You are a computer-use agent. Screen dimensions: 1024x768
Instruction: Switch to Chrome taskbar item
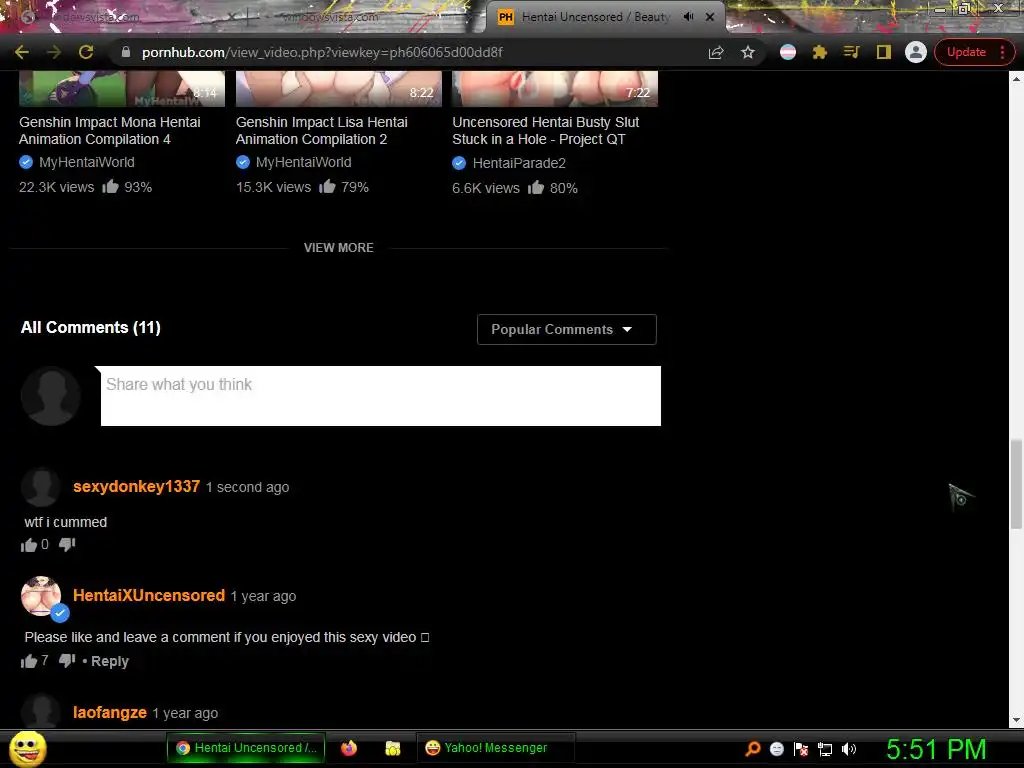coord(246,748)
